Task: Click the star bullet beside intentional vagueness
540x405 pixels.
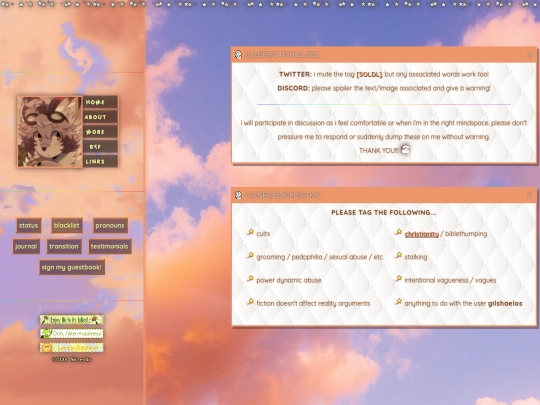Action: [x=398, y=279]
